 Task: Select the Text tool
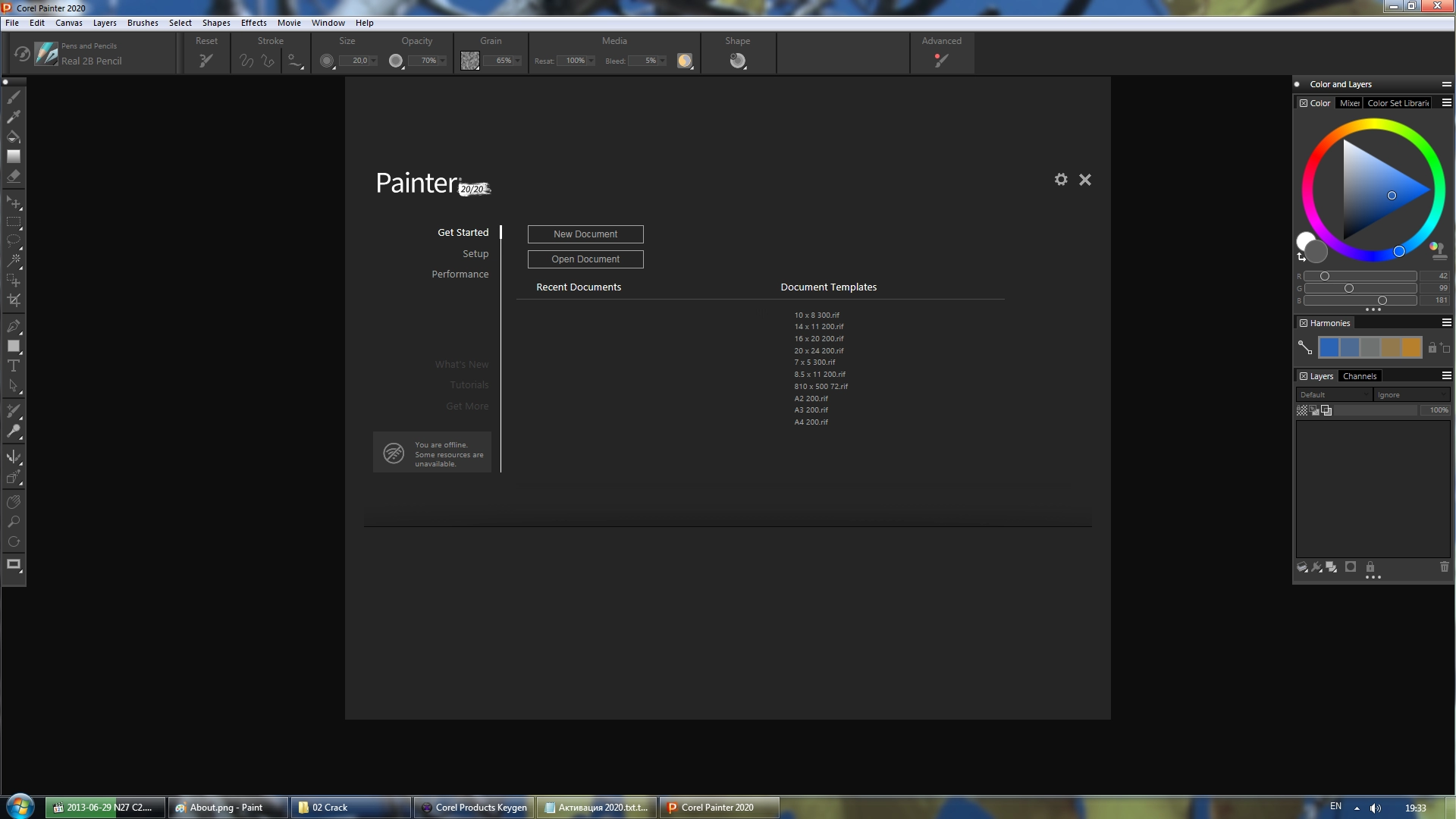(x=14, y=366)
